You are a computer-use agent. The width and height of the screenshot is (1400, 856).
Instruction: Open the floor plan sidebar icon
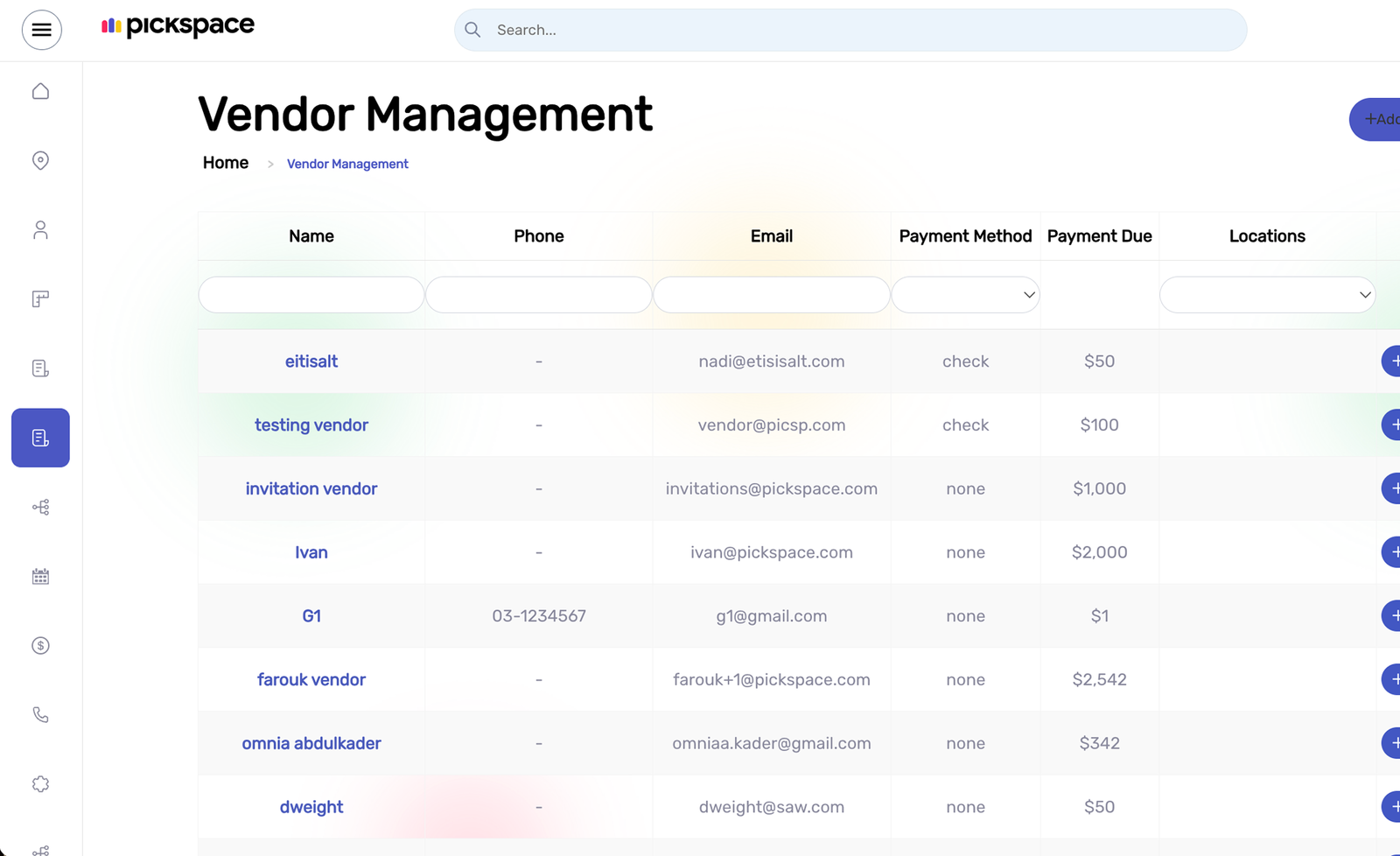coord(40,299)
